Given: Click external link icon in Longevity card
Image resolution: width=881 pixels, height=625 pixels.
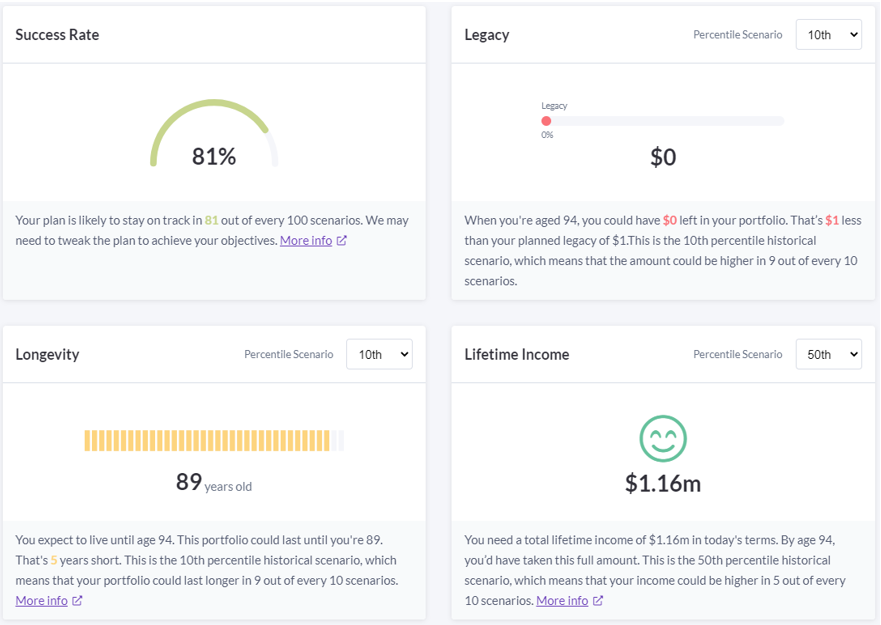Looking at the screenshot, I should pos(78,600).
